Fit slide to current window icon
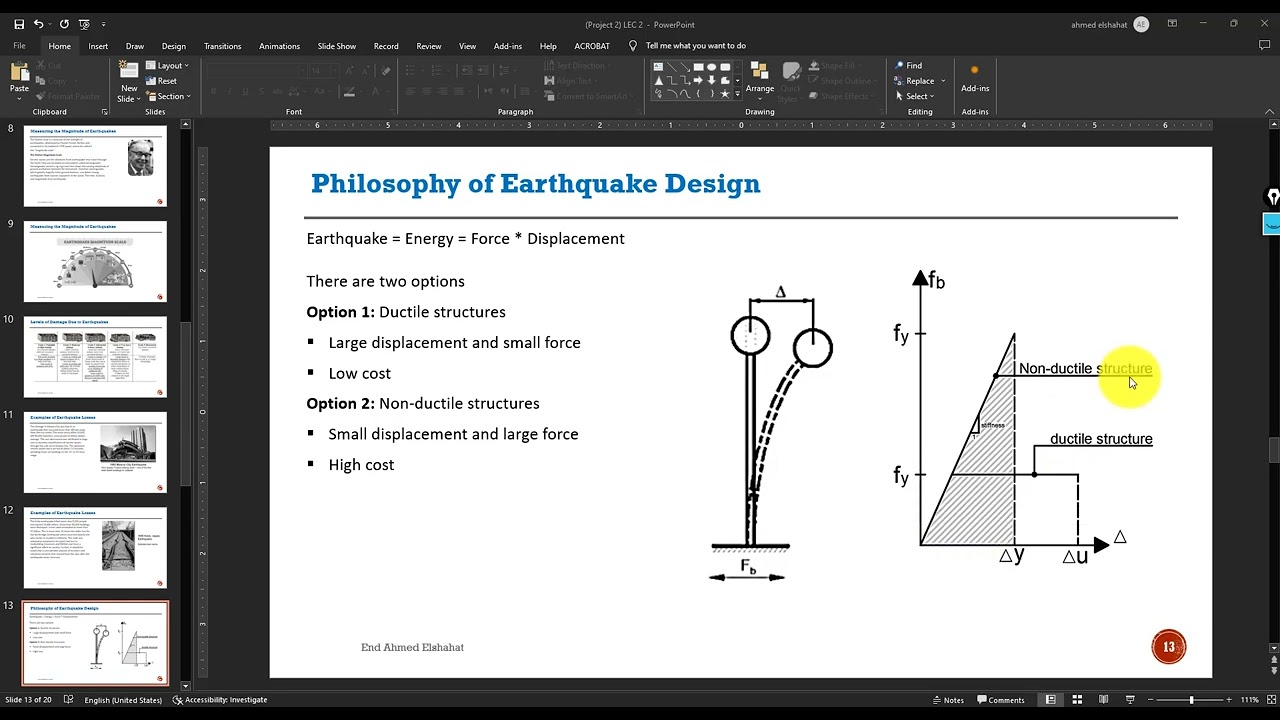 point(1270,700)
